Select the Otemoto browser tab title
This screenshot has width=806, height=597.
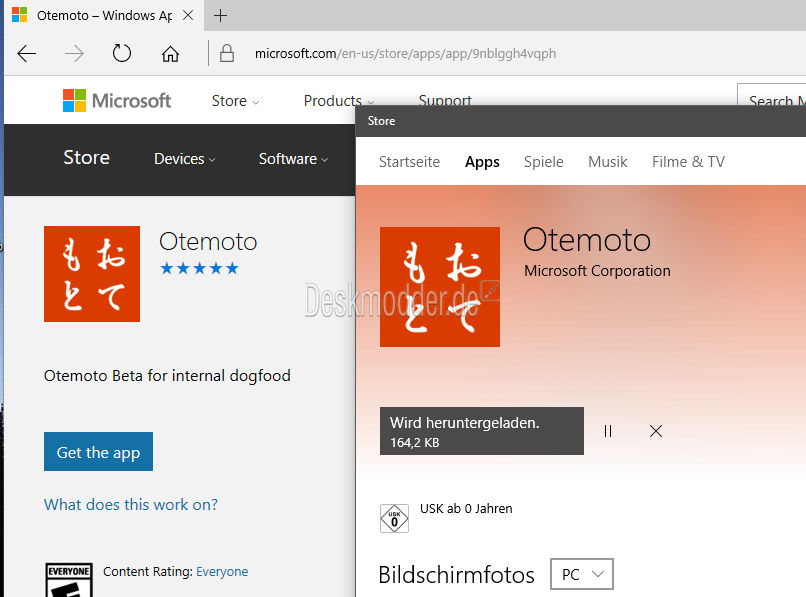pyautogui.click(x=104, y=15)
